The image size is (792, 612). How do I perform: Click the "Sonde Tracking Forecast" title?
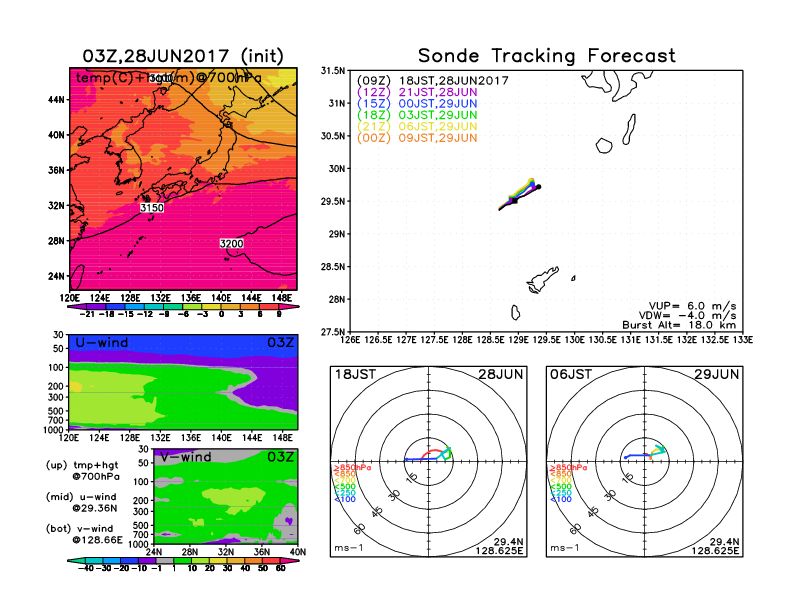[547, 56]
